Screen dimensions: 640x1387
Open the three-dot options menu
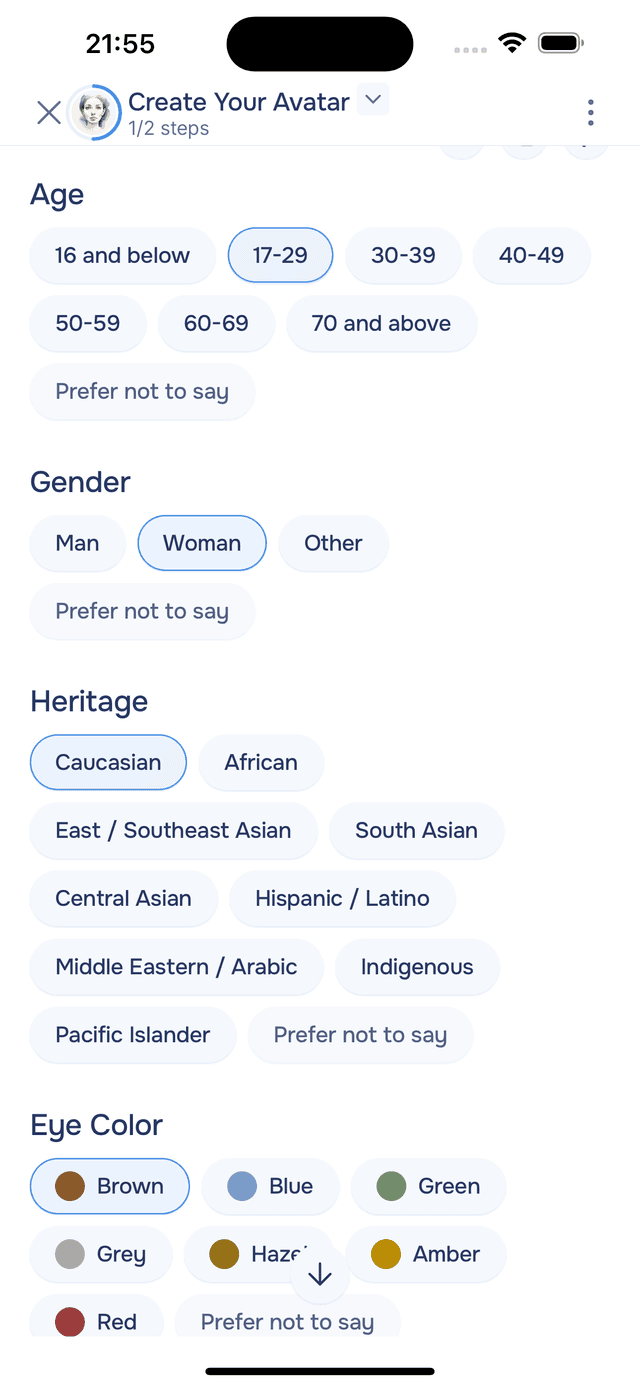[x=590, y=113]
